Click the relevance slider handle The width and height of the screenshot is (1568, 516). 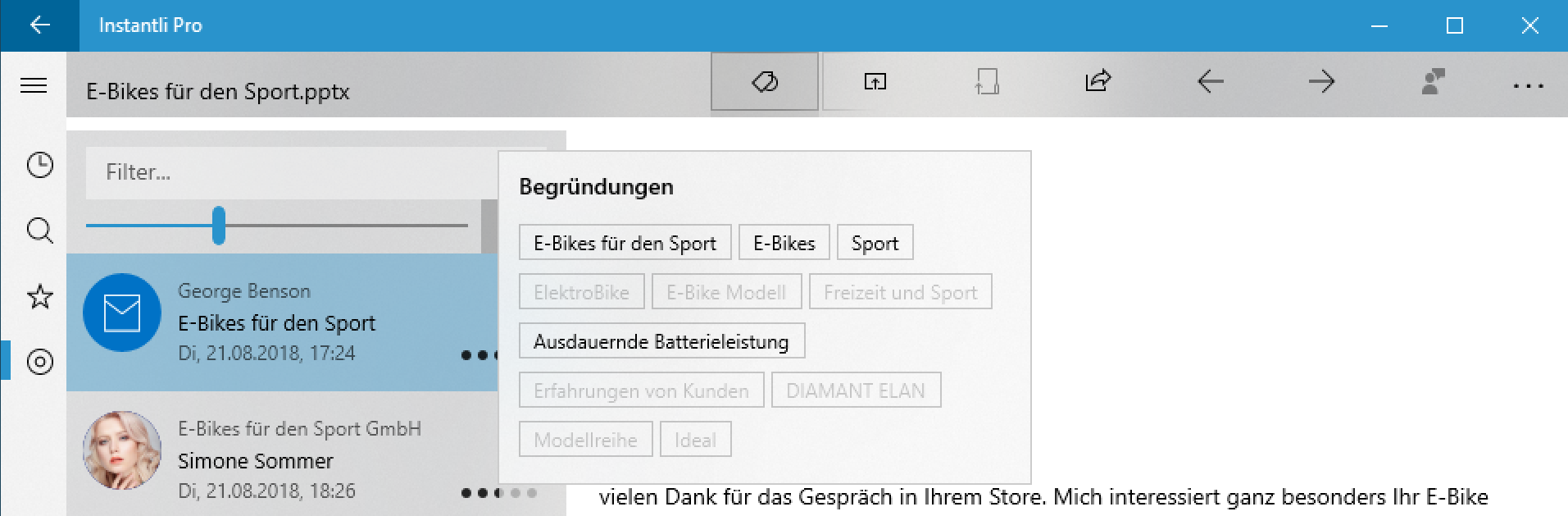pyautogui.click(x=219, y=225)
